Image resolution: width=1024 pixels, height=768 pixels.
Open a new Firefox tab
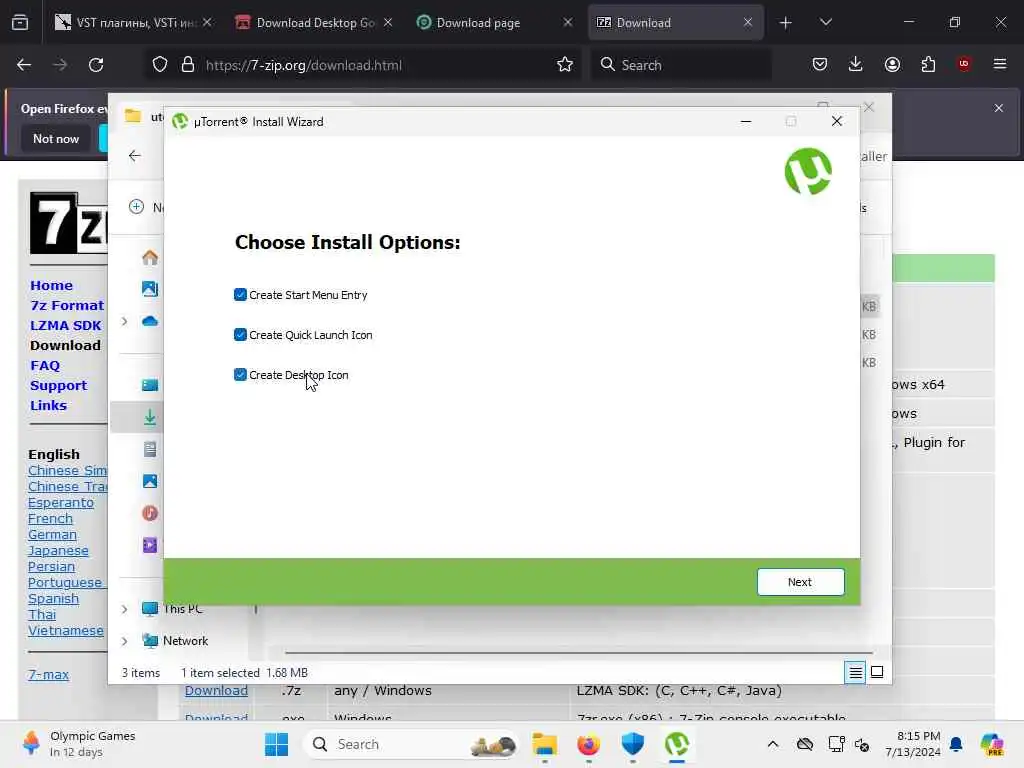(786, 23)
